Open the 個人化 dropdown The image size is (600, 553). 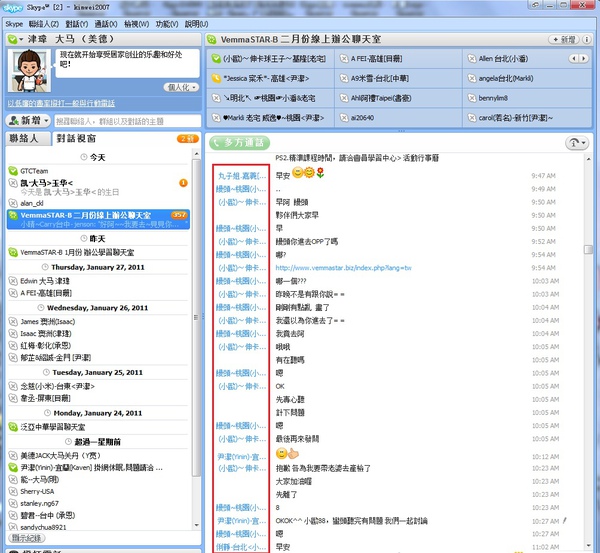pos(182,87)
